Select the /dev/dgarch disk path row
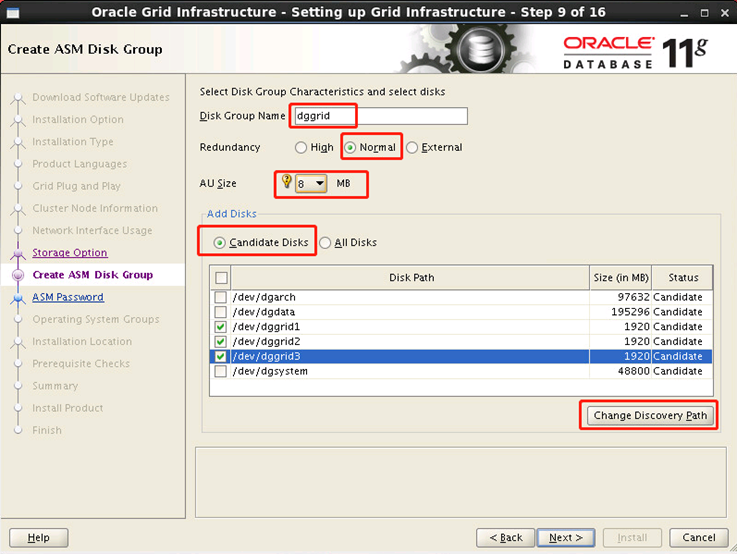Image resolution: width=737 pixels, height=554 pixels. pyautogui.click(x=410, y=297)
